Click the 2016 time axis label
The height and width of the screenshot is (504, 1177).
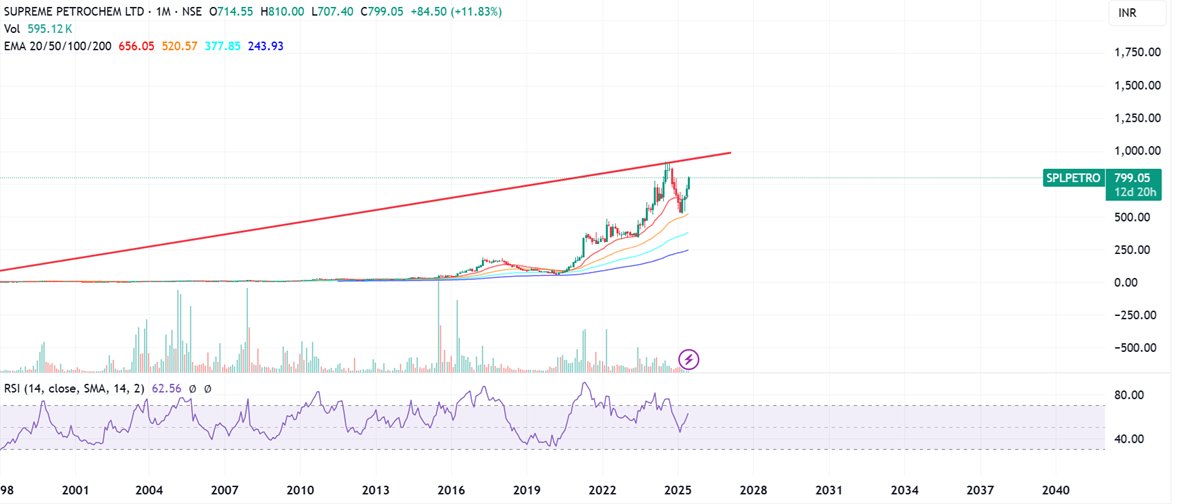click(x=451, y=489)
